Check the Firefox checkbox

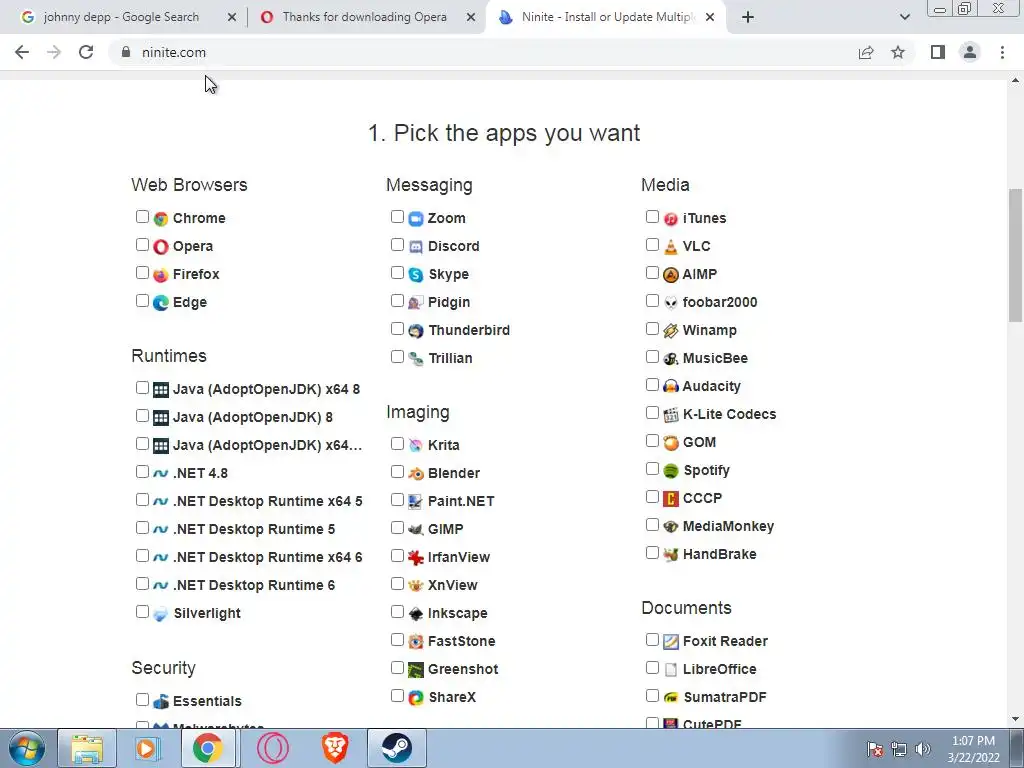pyautogui.click(x=142, y=273)
